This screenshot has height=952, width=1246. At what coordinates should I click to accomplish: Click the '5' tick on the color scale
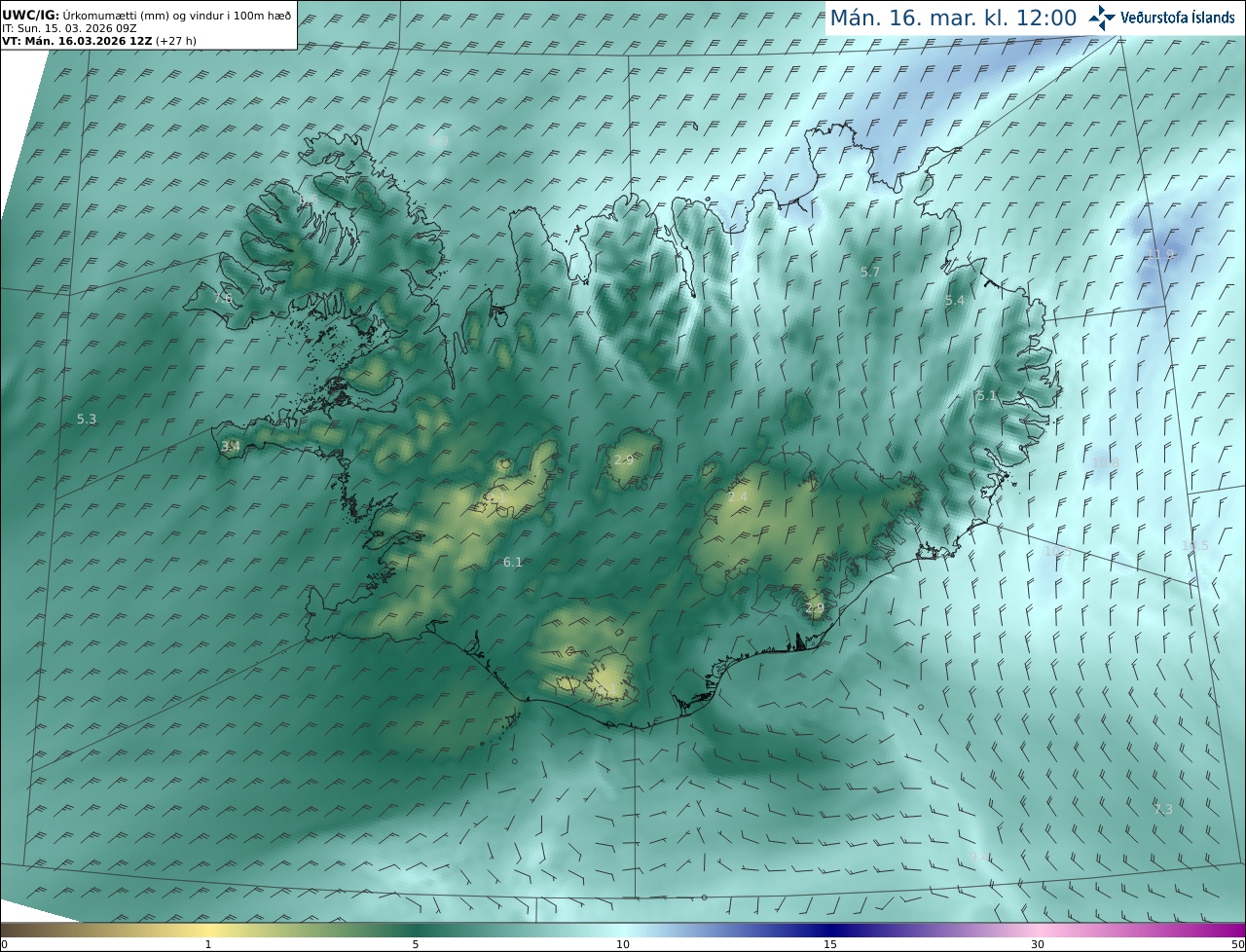coord(416,944)
